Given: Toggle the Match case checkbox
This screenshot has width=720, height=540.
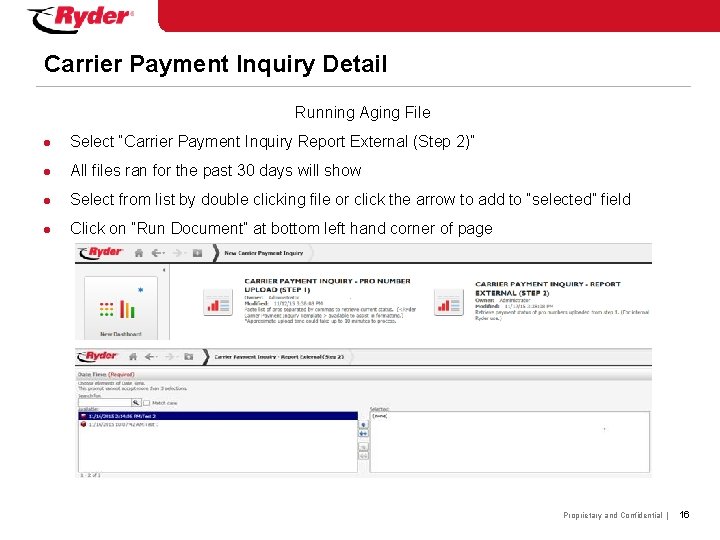Looking at the screenshot, I should [146, 403].
